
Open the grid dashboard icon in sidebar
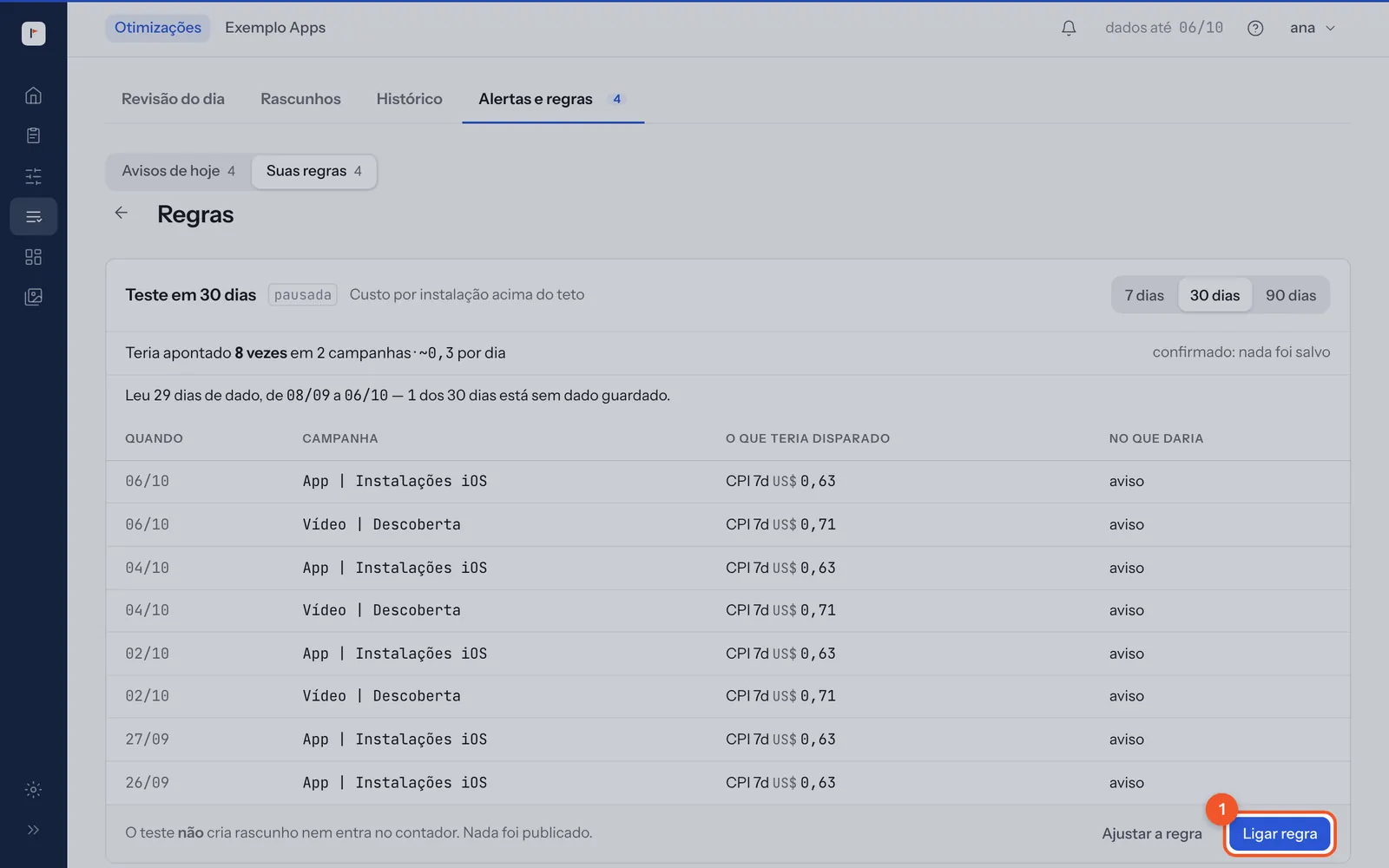click(x=33, y=257)
